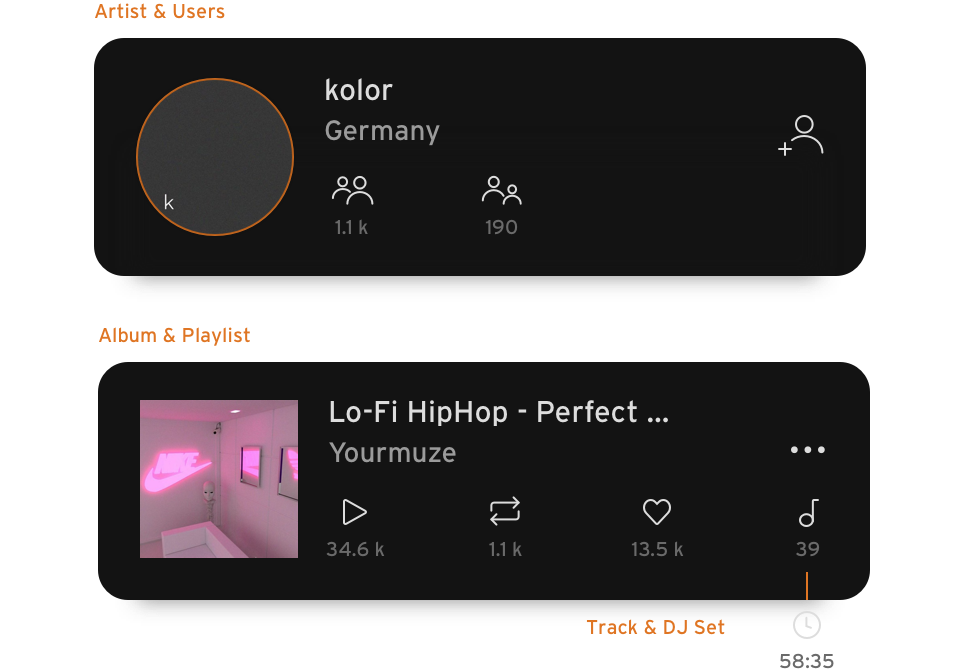The image size is (964, 672).
Task: Open kolor's circular profile avatar
Action: click(x=215, y=157)
